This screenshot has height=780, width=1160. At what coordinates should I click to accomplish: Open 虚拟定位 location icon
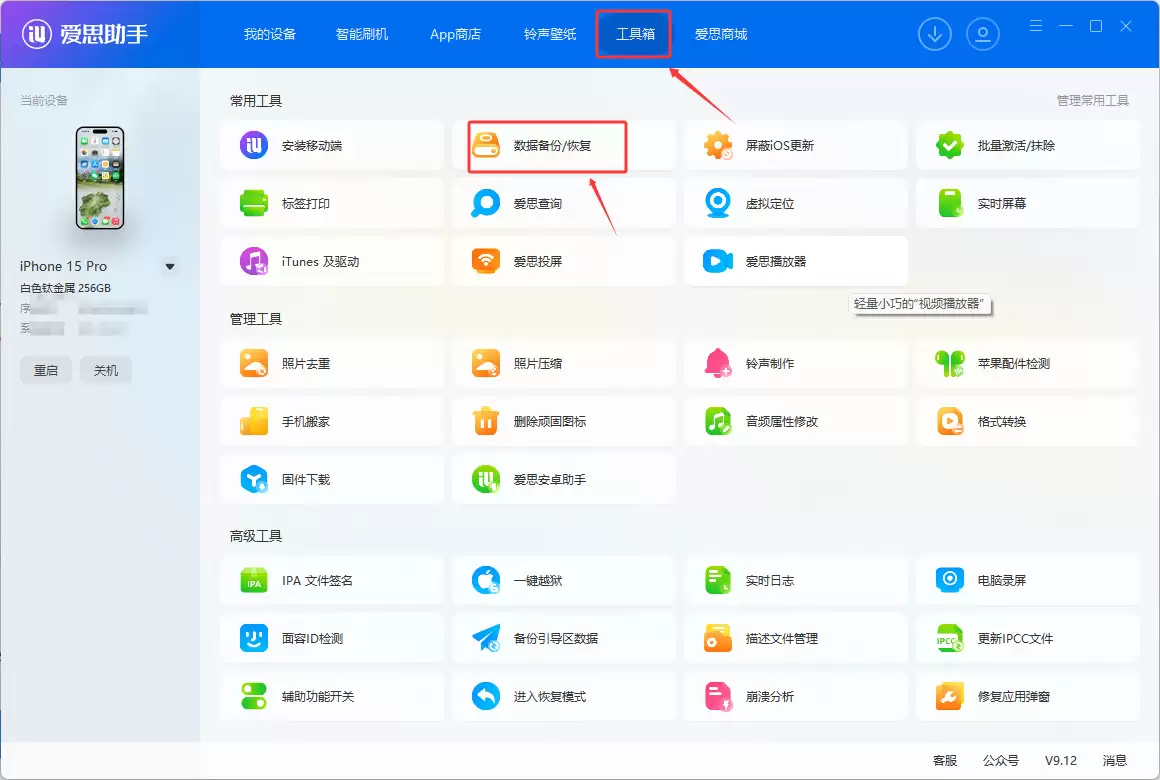(x=718, y=203)
